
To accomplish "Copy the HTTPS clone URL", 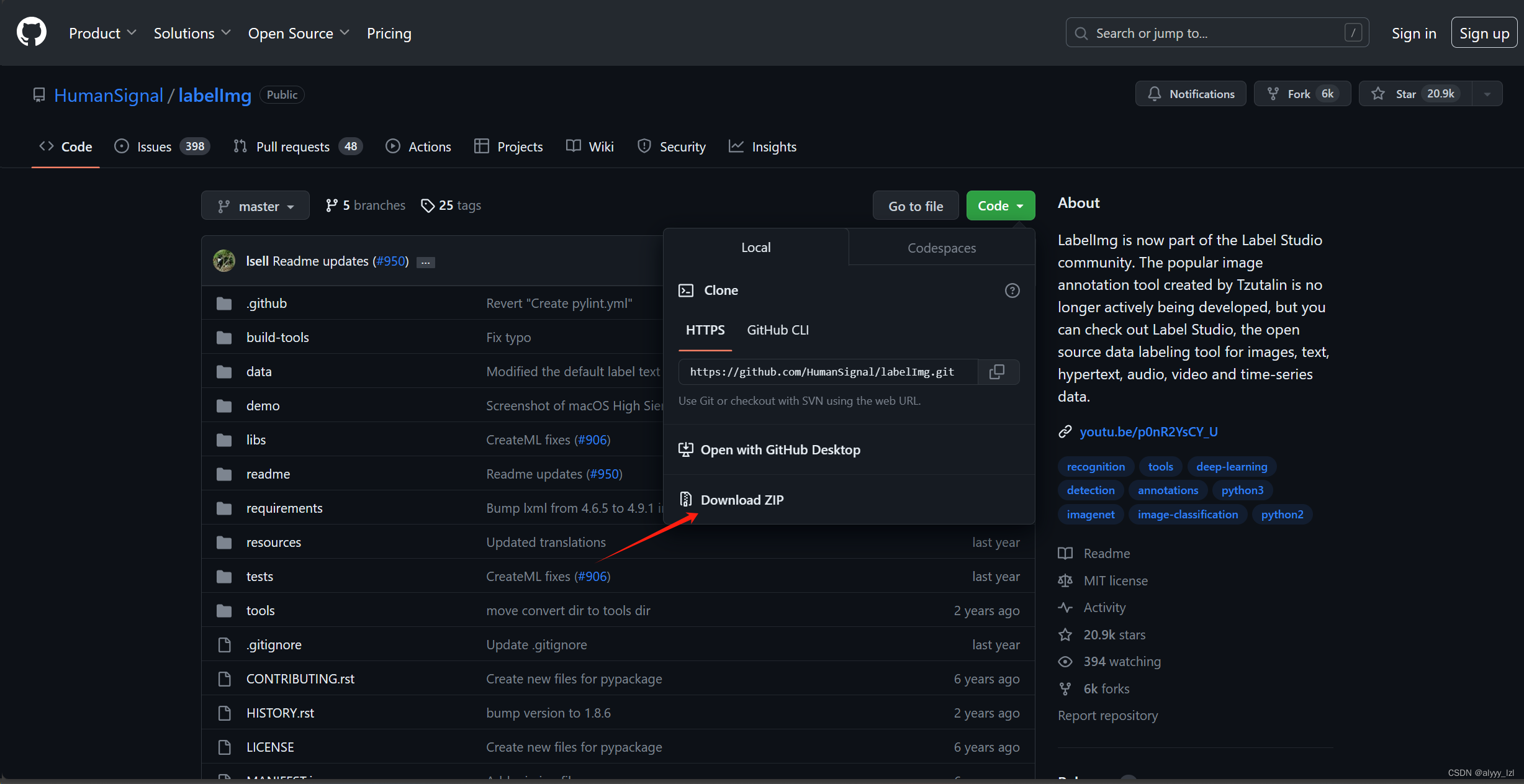I will click(x=997, y=372).
